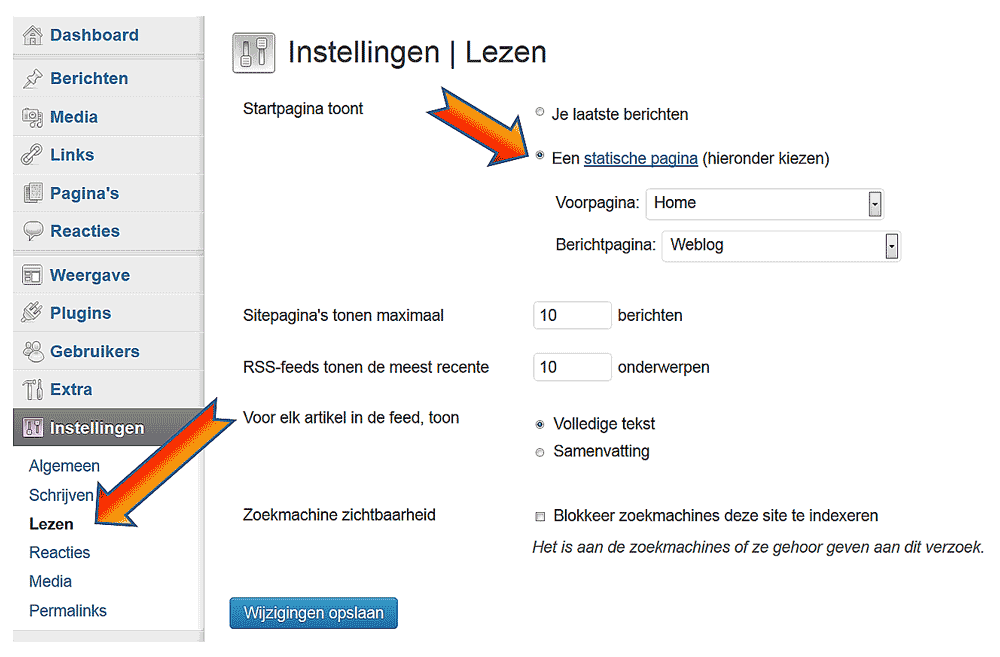This screenshot has width=1000, height=657.
Task: Click the 'Wijzigingen opslaan' button
Action: coord(313,613)
